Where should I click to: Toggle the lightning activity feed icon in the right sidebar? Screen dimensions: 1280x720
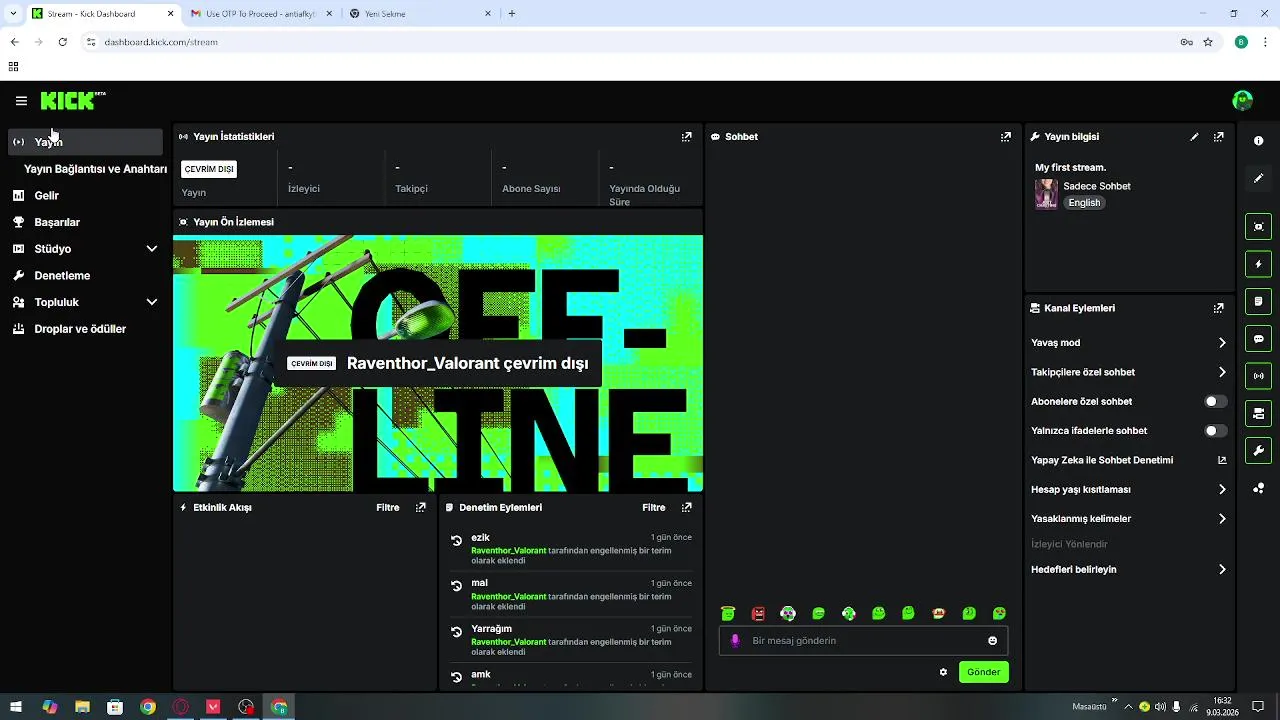click(x=1259, y=264)
